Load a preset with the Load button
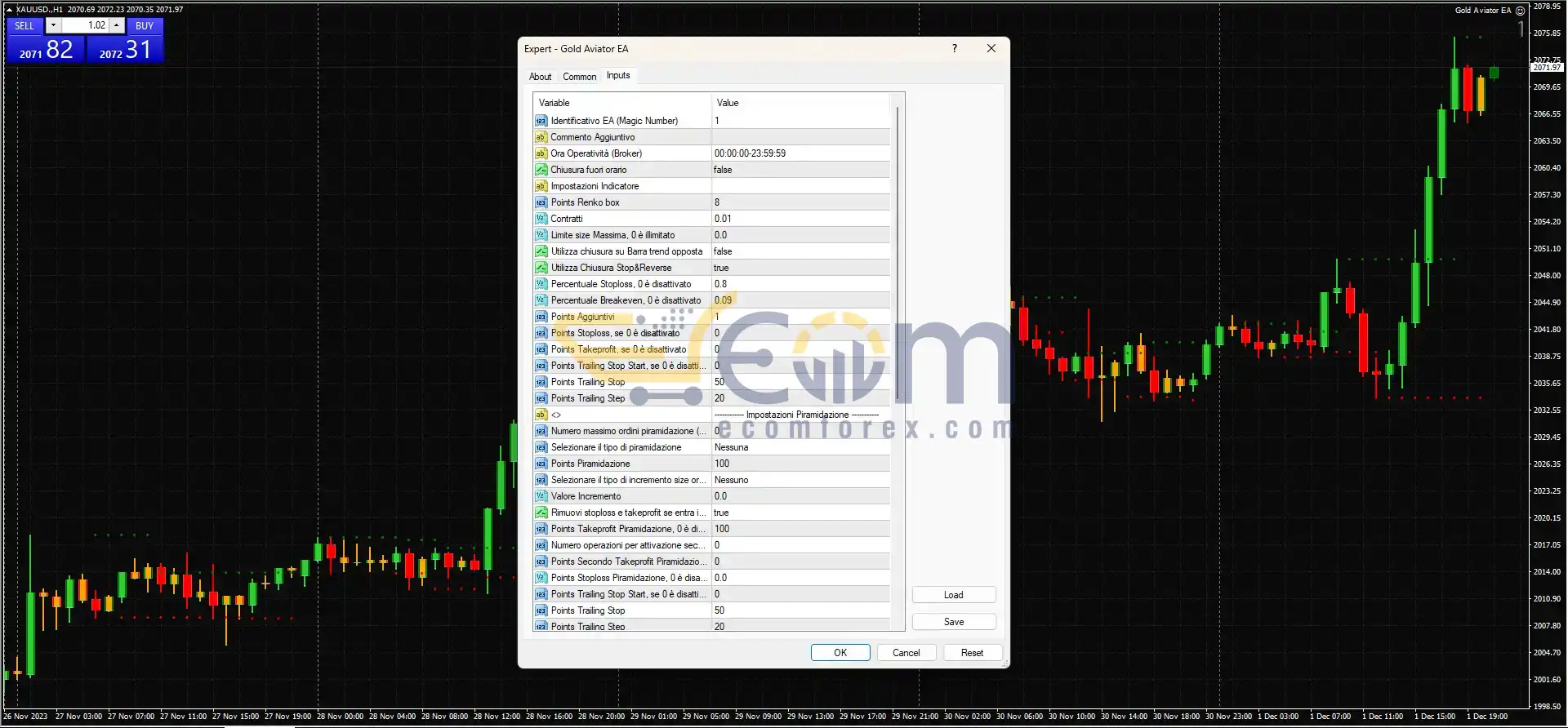Viewport: 1568px width, 728px height. (954, 595)
